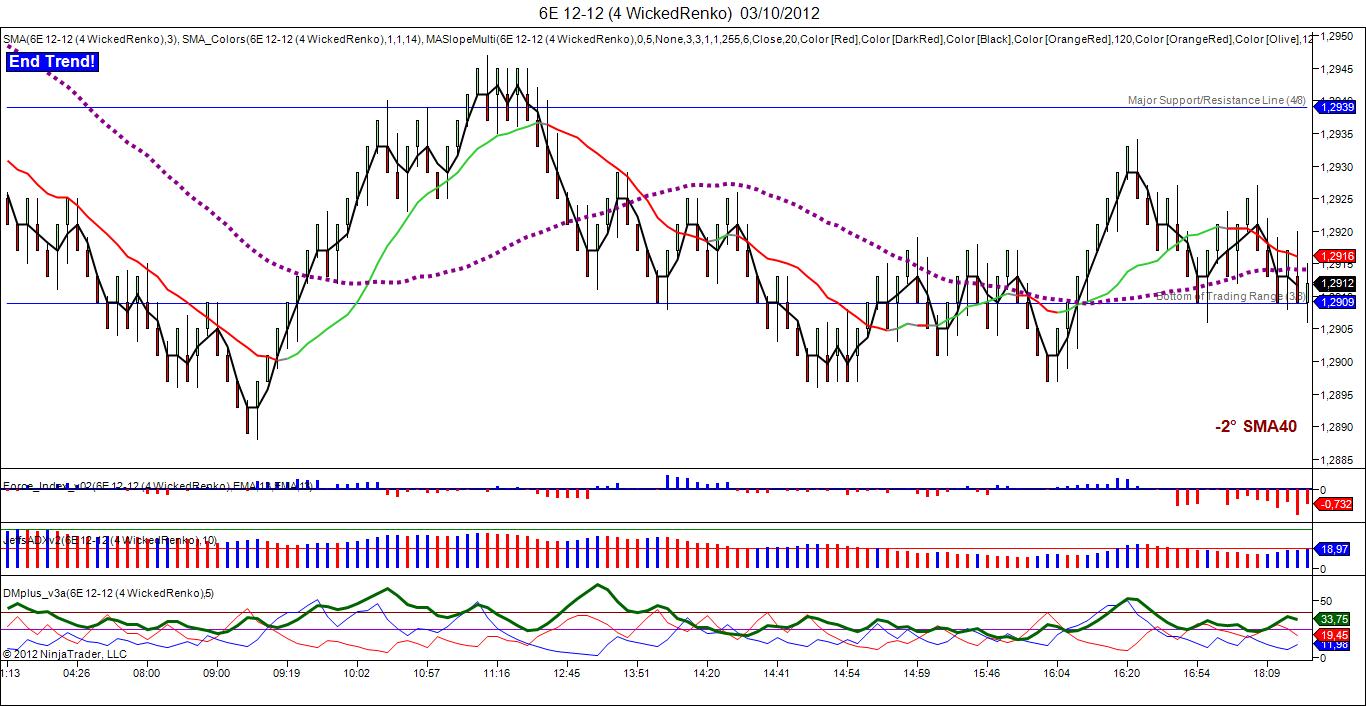Click the 18:09 time axis label

(x=1267, y=673)
